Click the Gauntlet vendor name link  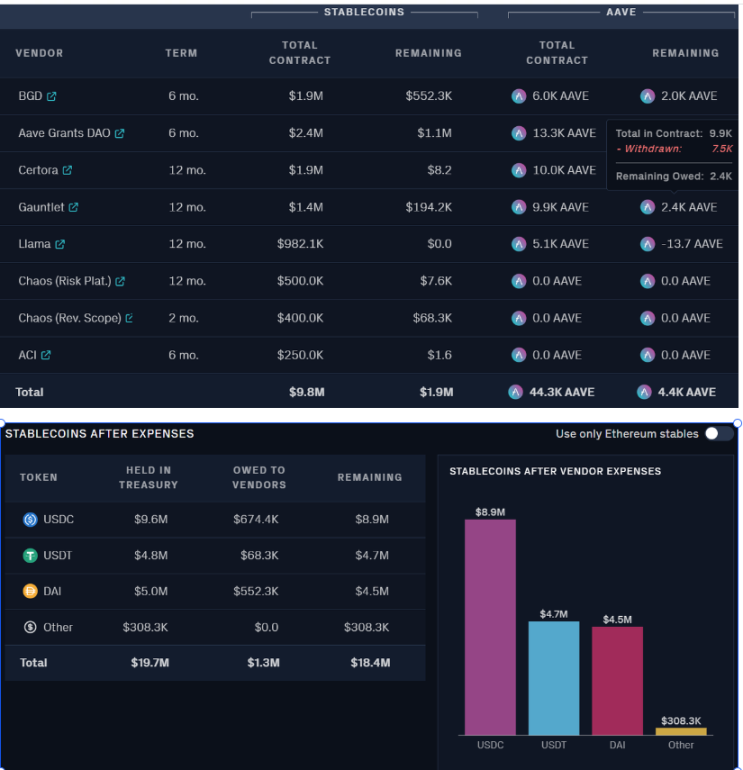(41, 208)
